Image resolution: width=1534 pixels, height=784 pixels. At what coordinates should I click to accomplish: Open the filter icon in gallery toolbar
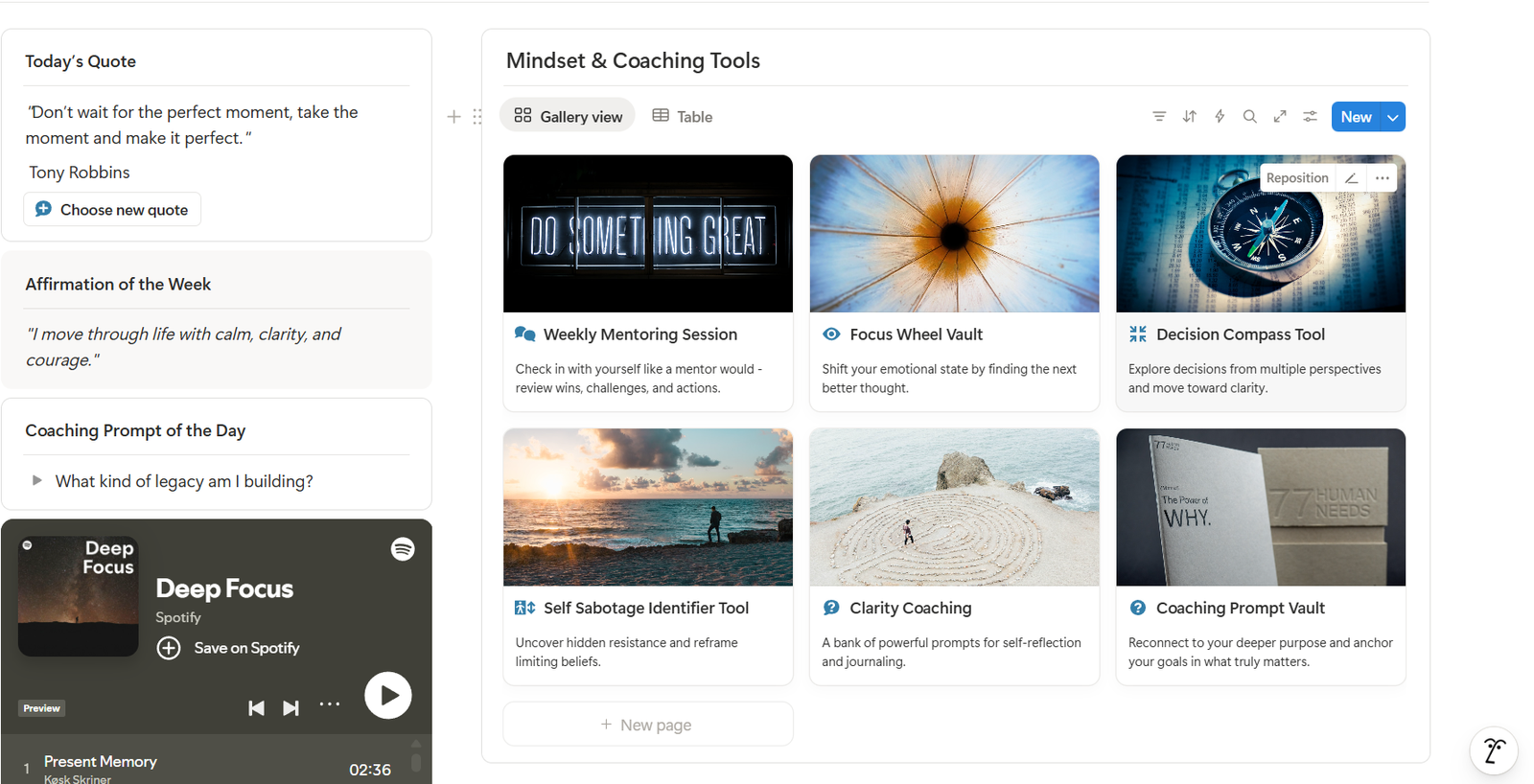[x=1159, y=117]
